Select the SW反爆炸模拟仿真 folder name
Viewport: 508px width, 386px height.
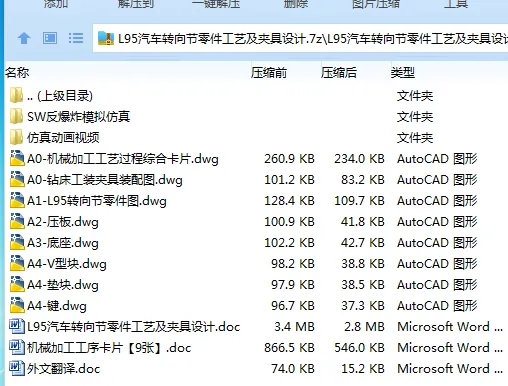pos(78,117)
